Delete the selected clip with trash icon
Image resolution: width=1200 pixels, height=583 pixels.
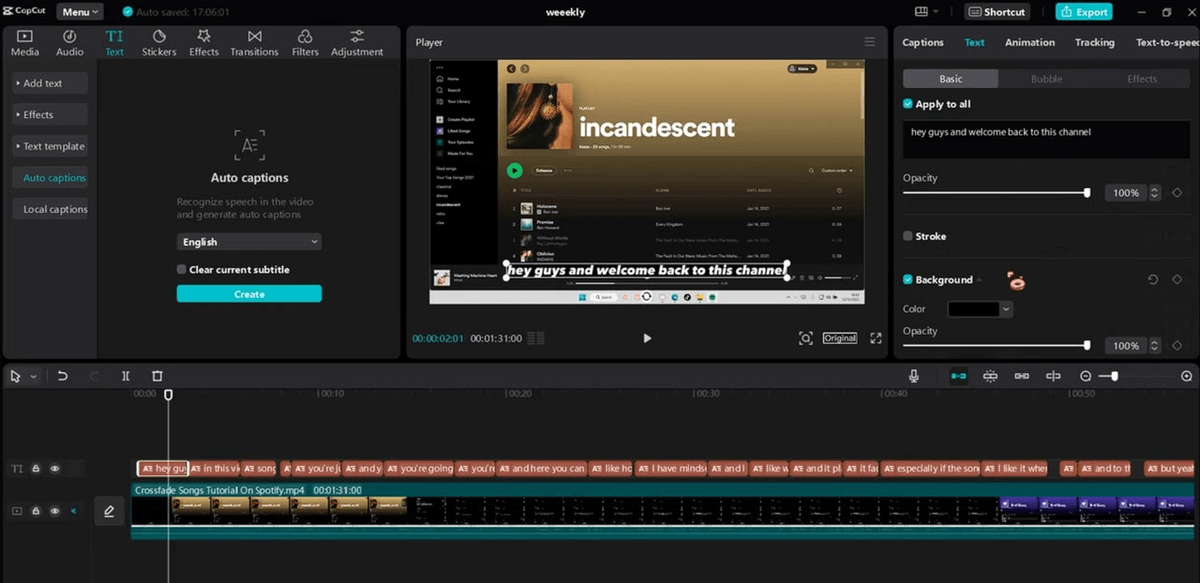(x=157, y=376)
